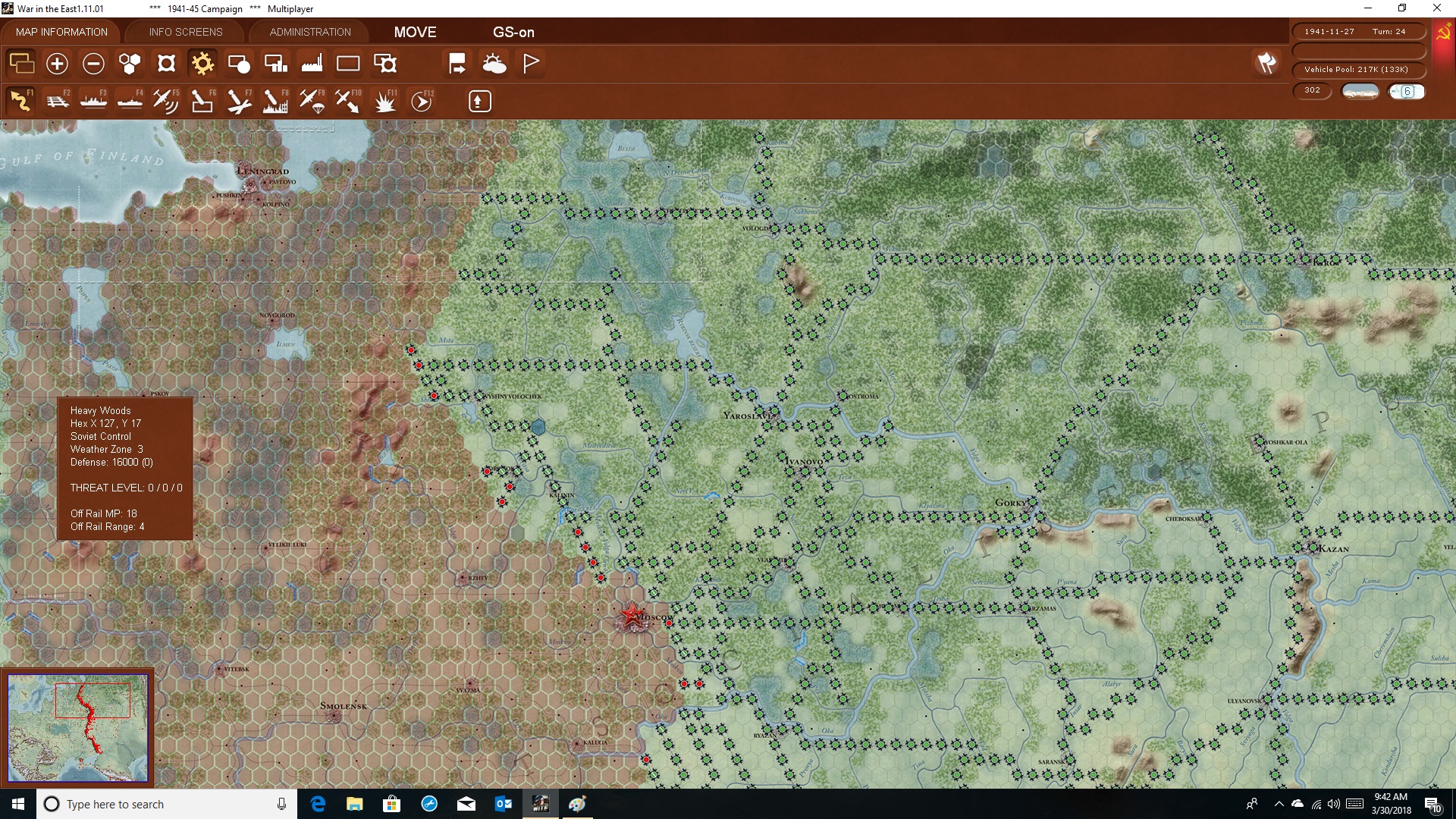Select the F3 naval transport ship icon

click(x=94, y=101)
